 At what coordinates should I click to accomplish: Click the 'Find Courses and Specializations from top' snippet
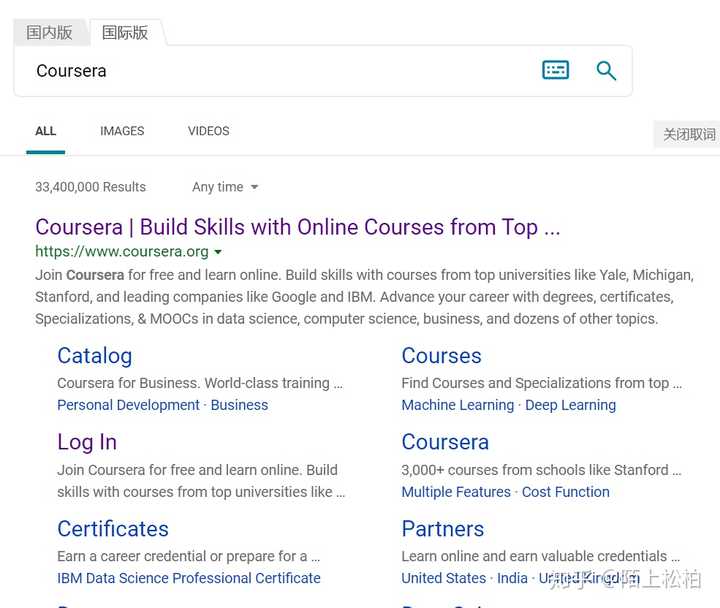541,383
